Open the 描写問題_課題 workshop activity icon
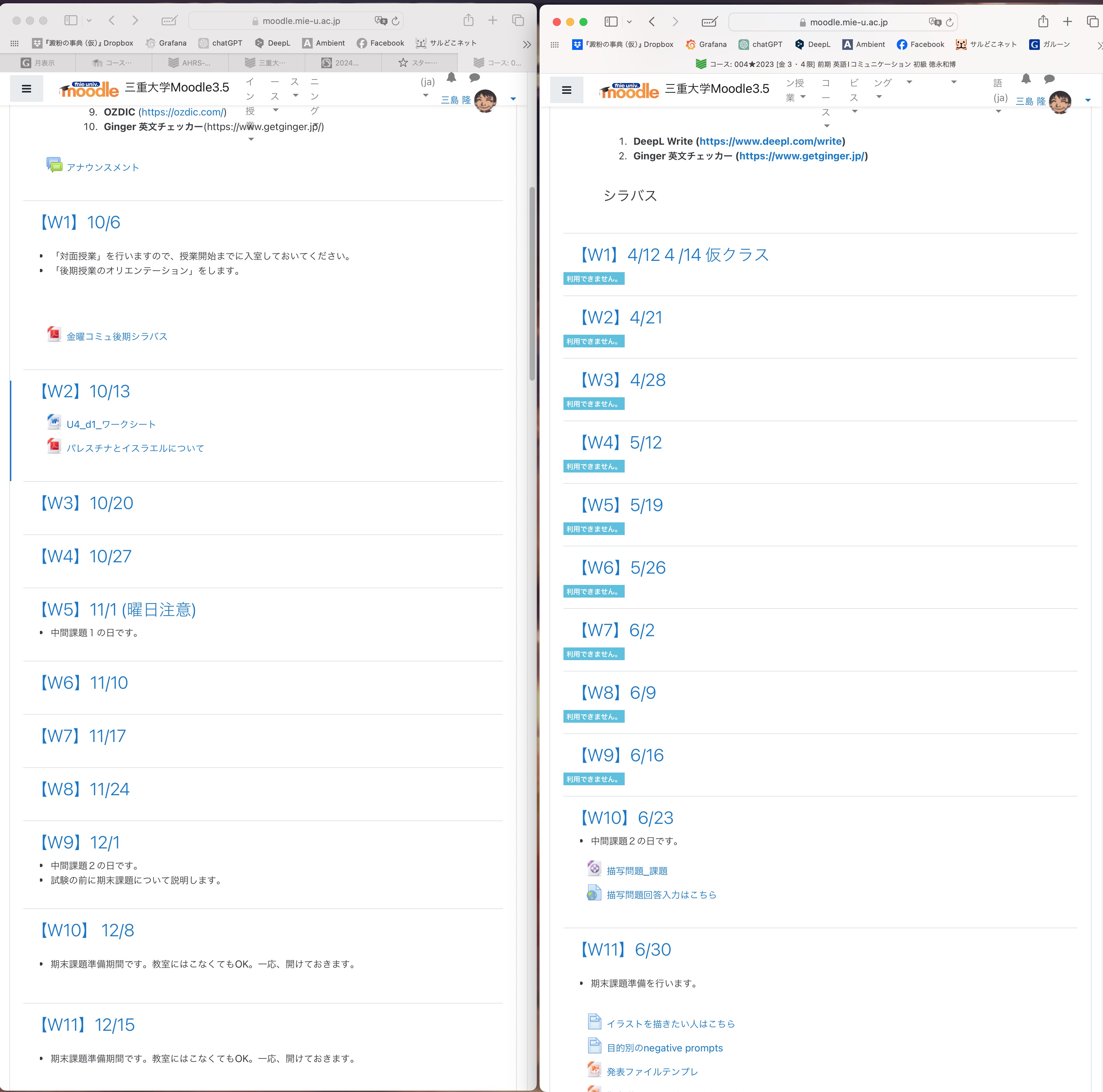The height and width of the screenshot is (1092, 1103). pyautogui.click(x=594, y=869)
